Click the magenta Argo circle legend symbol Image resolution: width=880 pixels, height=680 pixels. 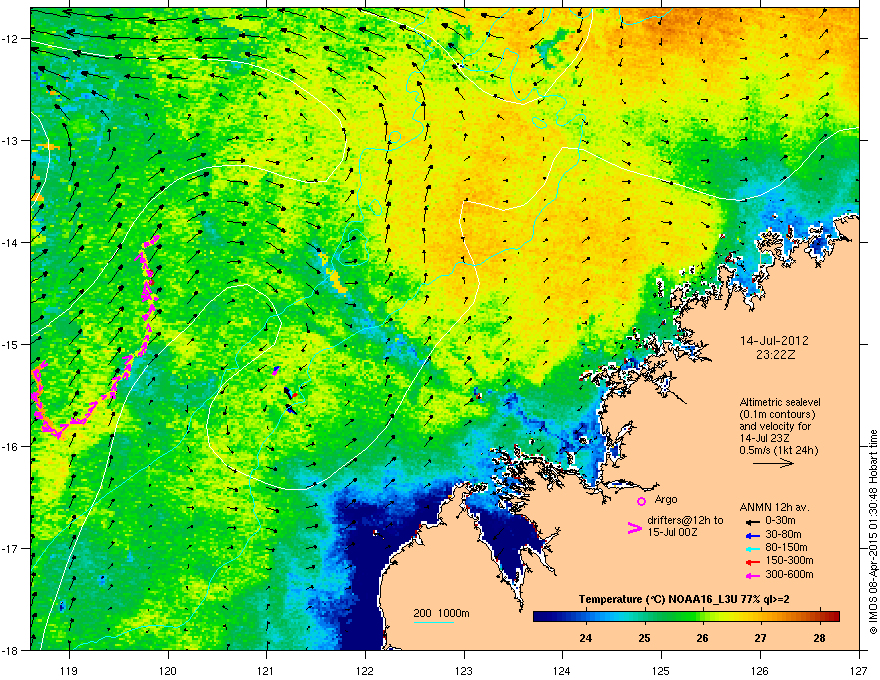(x=641, y=501)
